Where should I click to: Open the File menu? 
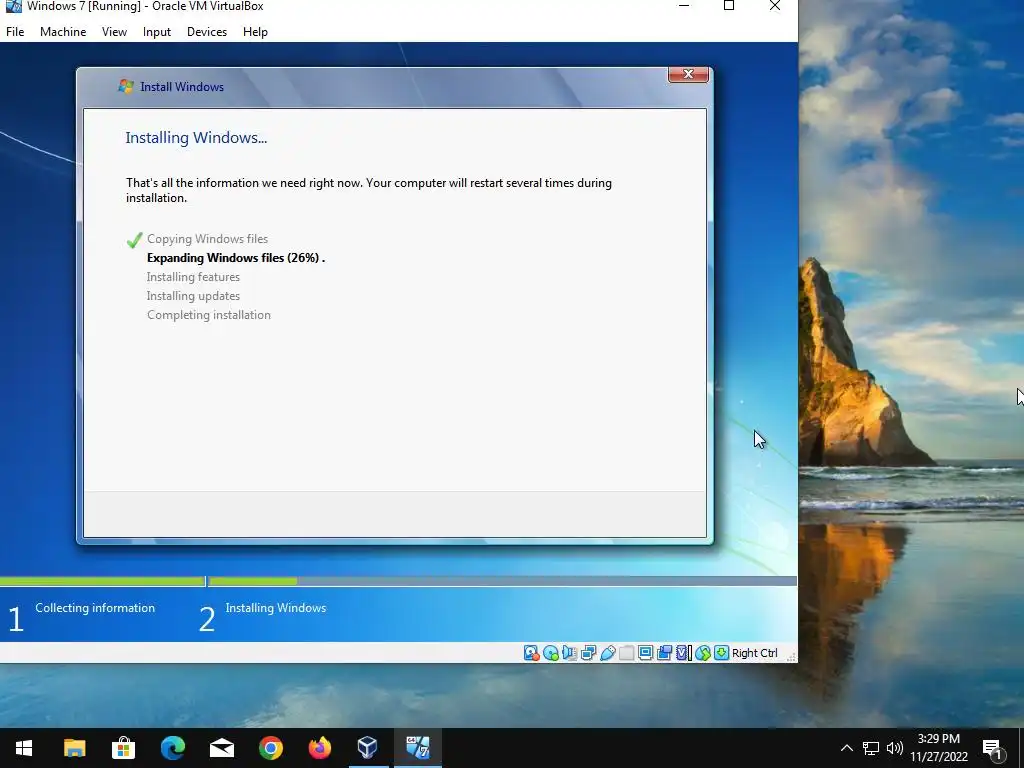15,31
